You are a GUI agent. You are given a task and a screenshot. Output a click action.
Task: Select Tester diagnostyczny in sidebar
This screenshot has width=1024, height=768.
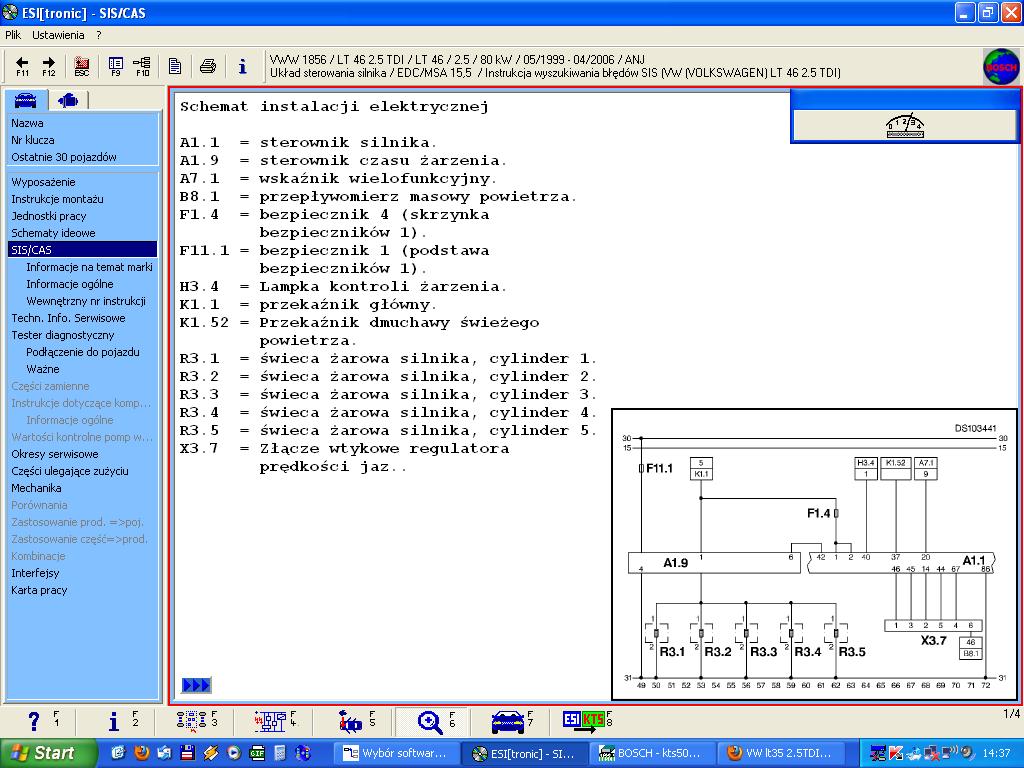62,335
